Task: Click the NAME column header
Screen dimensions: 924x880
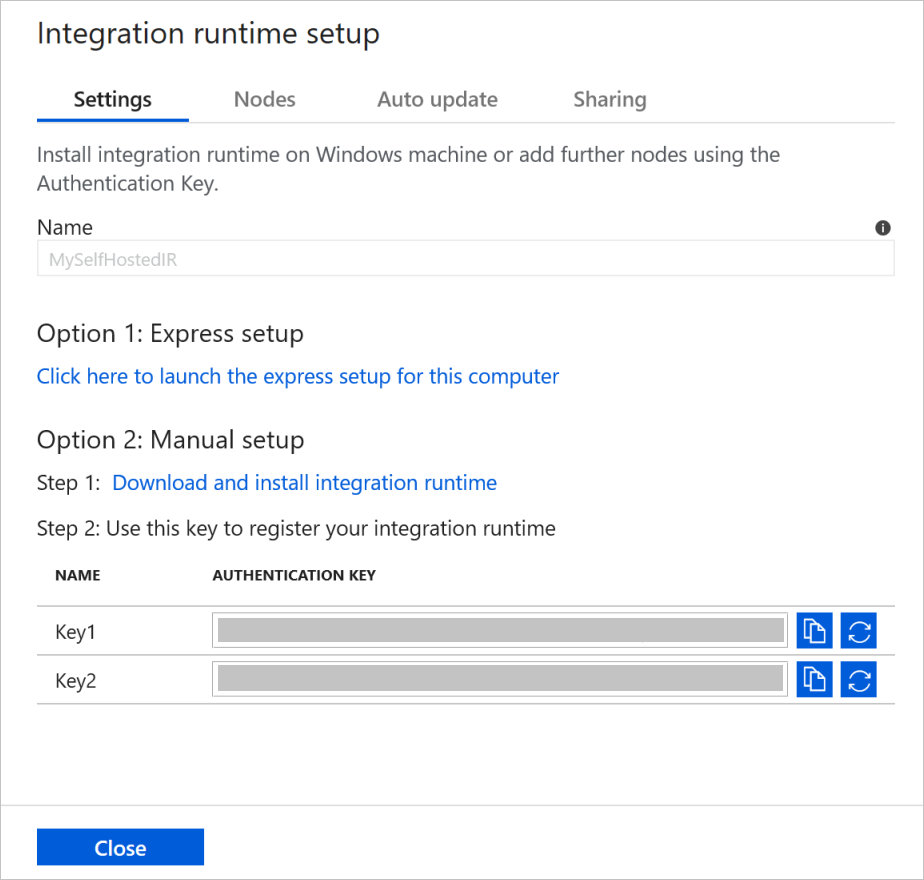Action: coord(78,575)
